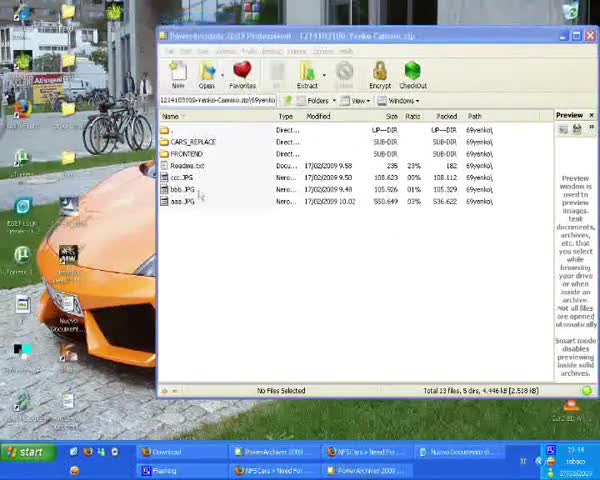Select Readme.txt in the file list

(x=186, y=166)
